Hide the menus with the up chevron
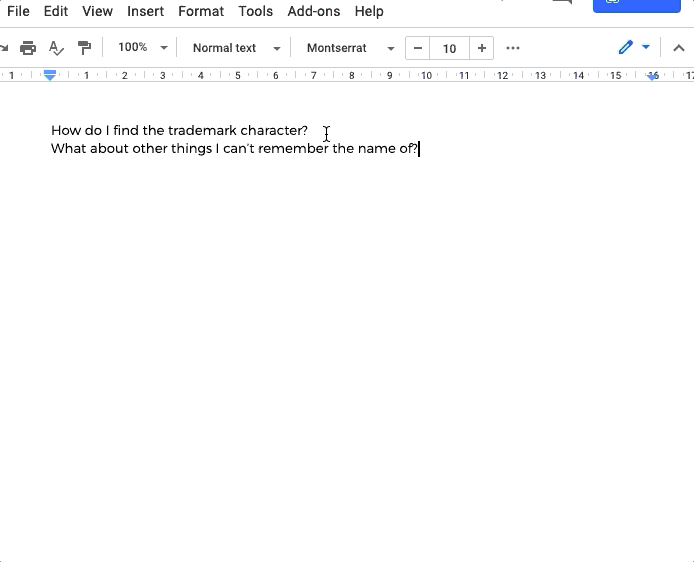 [x=678, y=48]
